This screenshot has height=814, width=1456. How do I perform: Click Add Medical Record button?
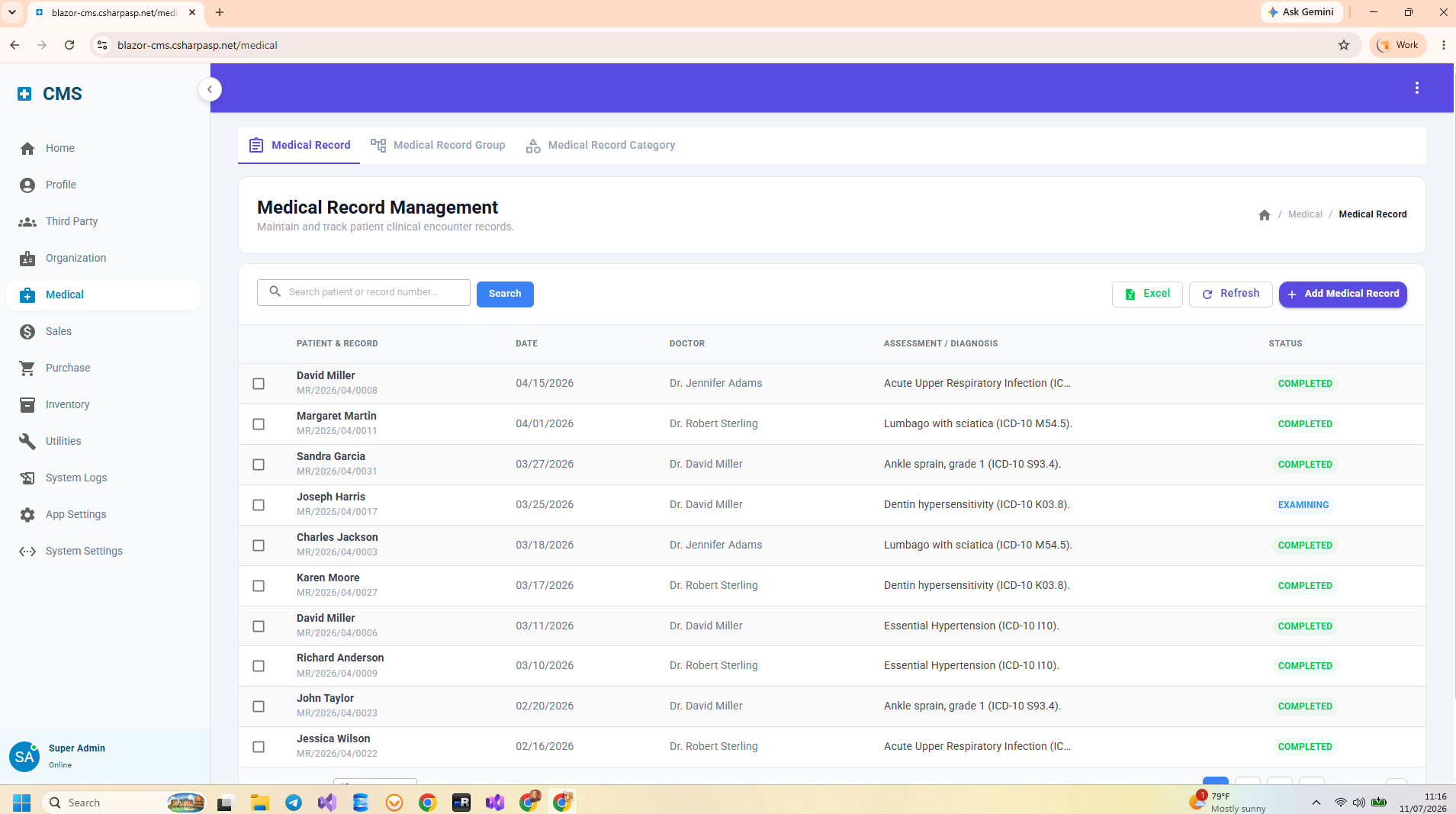click(1343, 294)
